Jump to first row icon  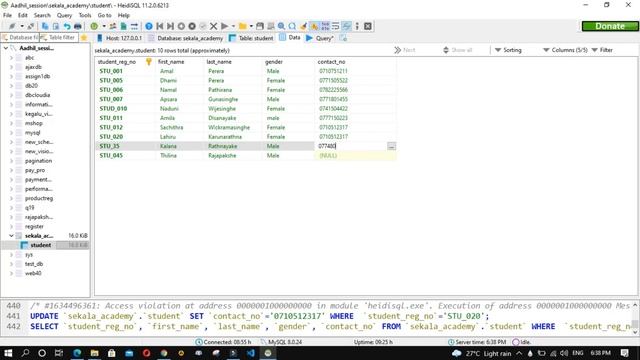coord(160,26)
